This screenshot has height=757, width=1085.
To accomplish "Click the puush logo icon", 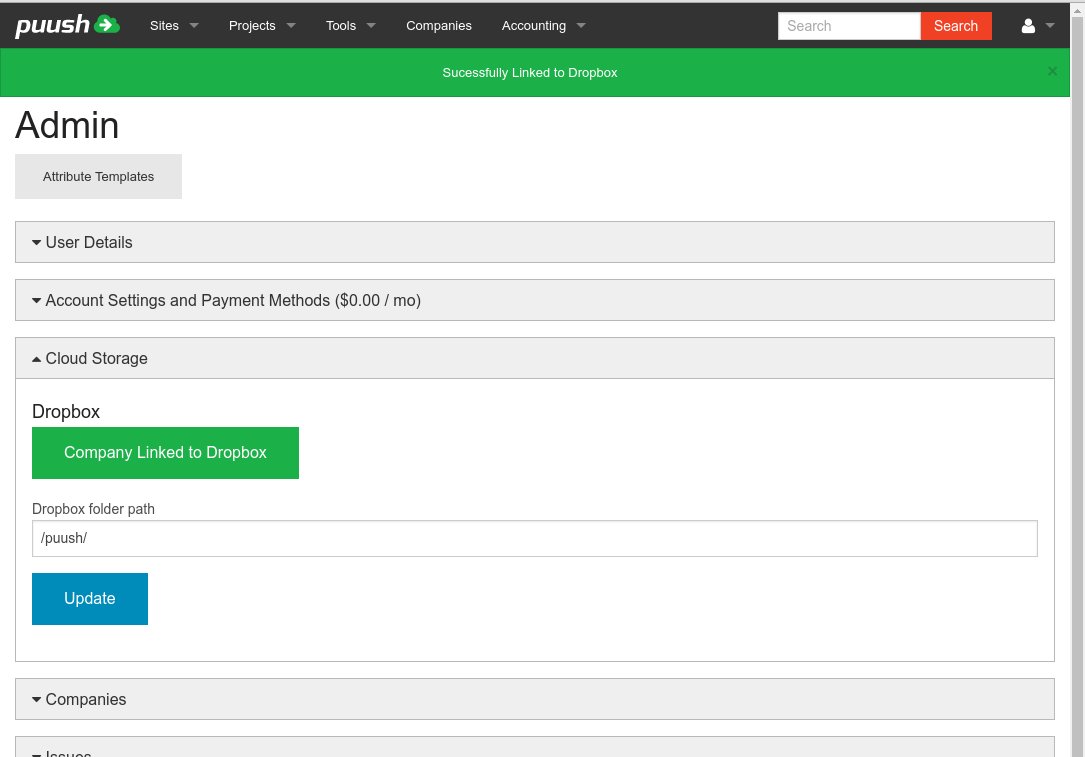I will pyautogui.click(x=67, y=25).
